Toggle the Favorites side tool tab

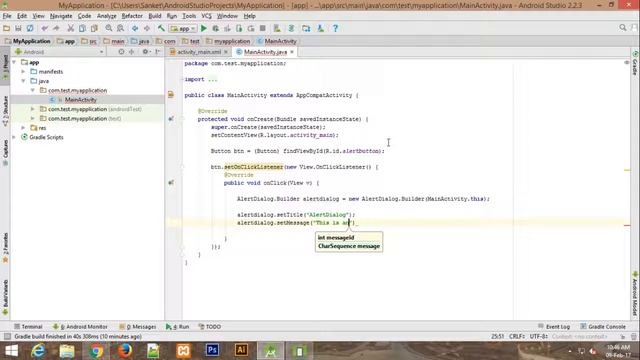(x=5, y=248)
